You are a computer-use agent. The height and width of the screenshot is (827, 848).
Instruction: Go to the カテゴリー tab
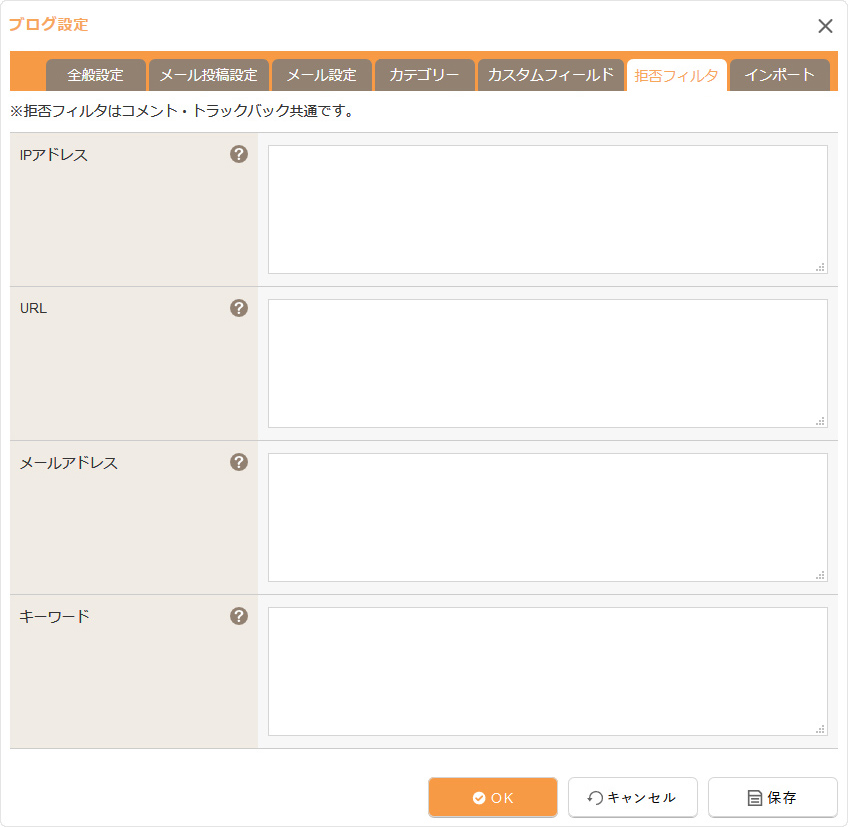(x=425, y=75)
